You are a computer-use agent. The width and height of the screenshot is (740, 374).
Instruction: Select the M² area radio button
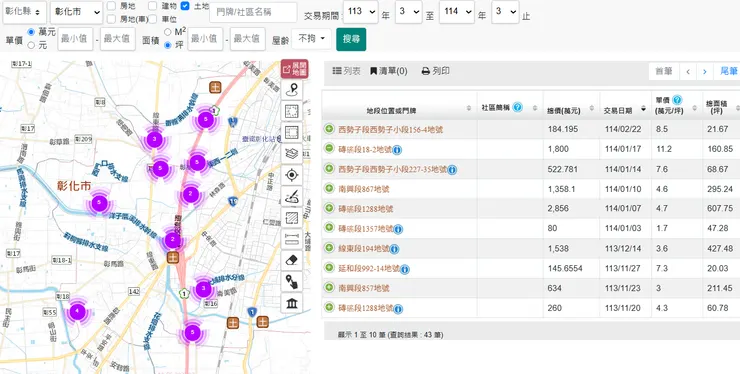click(168, 32)
